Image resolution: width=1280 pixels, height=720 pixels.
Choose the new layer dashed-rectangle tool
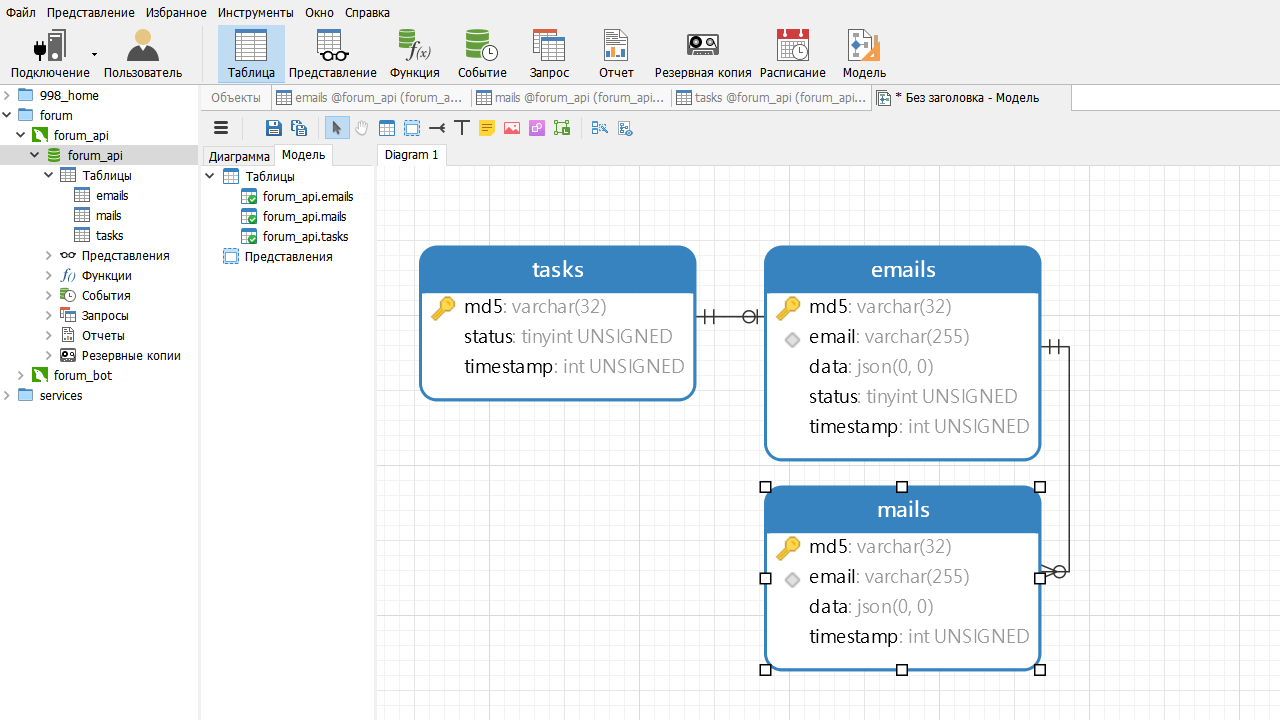pos(412,128)
